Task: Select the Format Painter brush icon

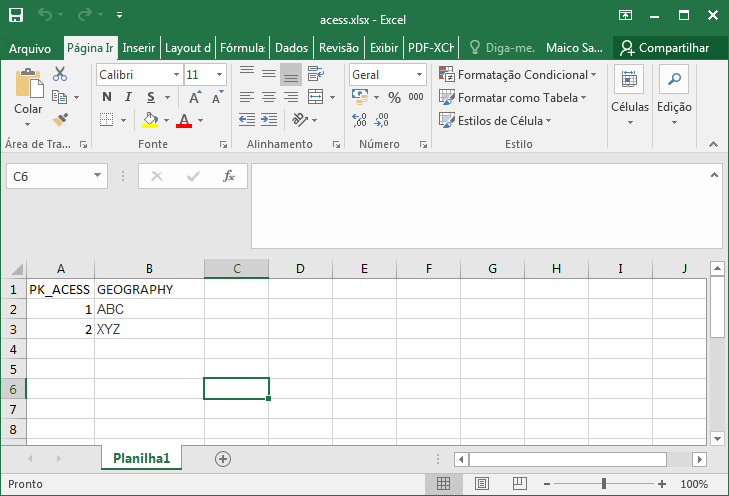Action: click(60, 119)
